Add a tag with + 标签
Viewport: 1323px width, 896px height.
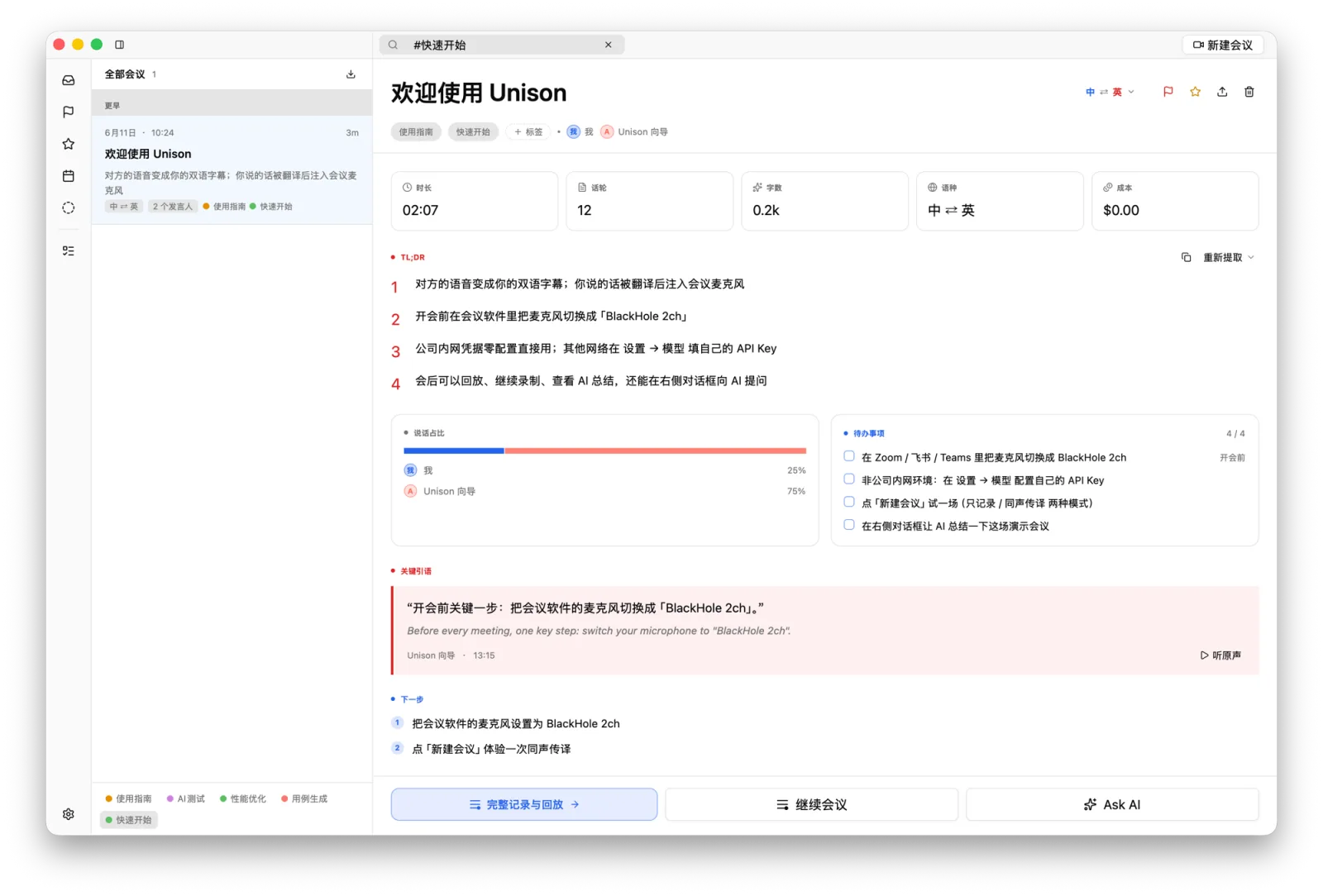528,131
